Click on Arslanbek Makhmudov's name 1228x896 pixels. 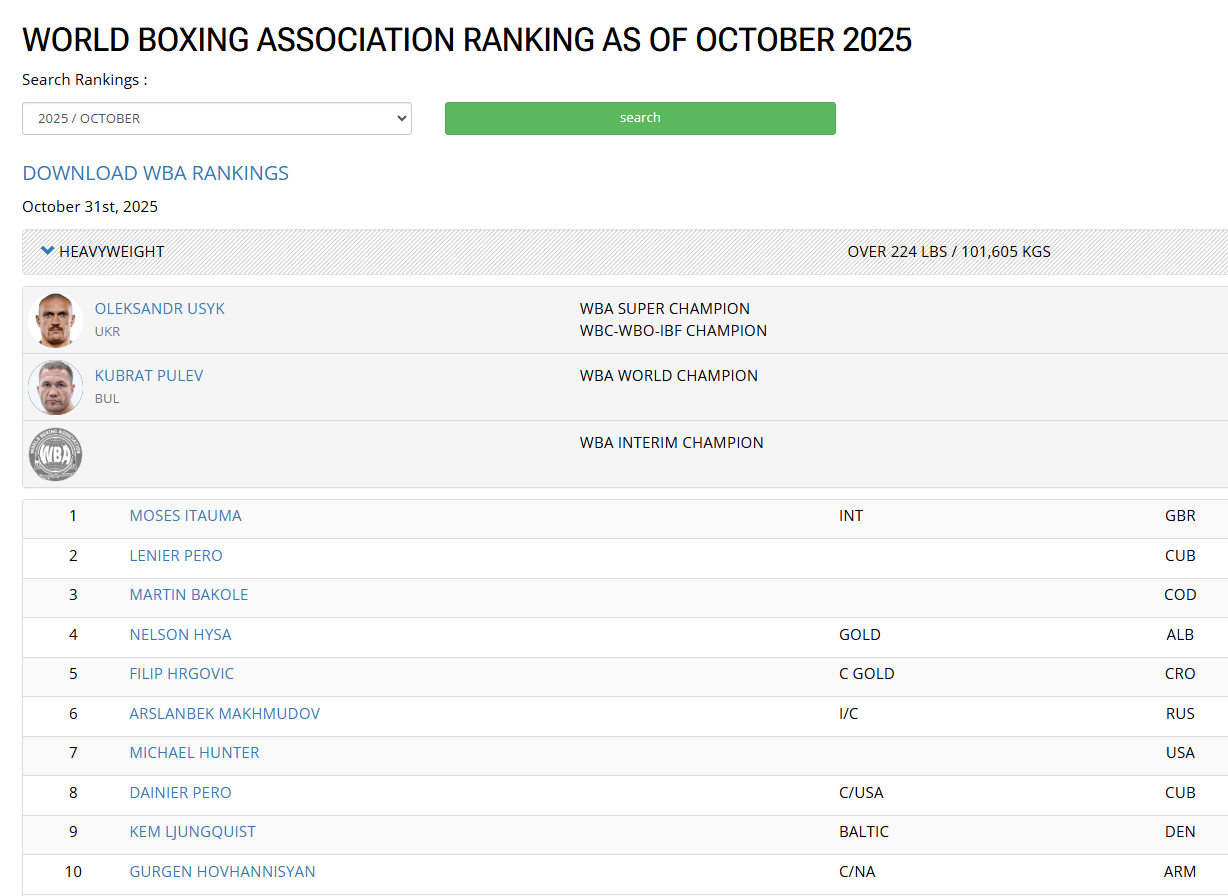point(224,713)
